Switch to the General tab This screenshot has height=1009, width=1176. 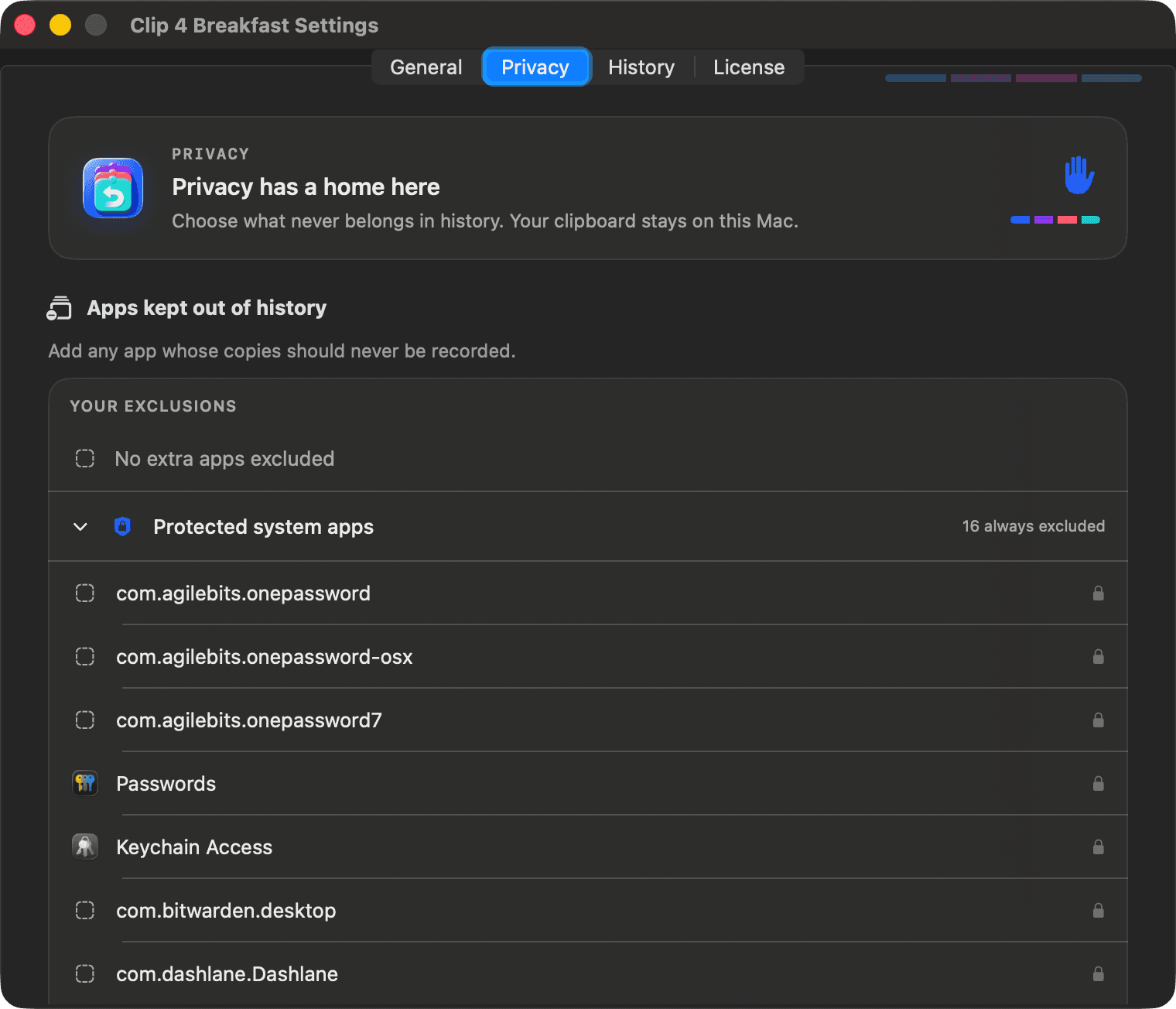426,67
